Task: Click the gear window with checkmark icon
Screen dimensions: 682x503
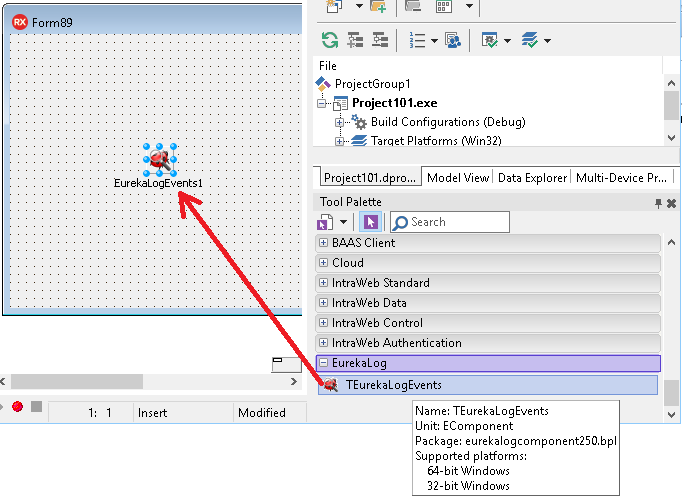Action: click(x=490, y=40)
